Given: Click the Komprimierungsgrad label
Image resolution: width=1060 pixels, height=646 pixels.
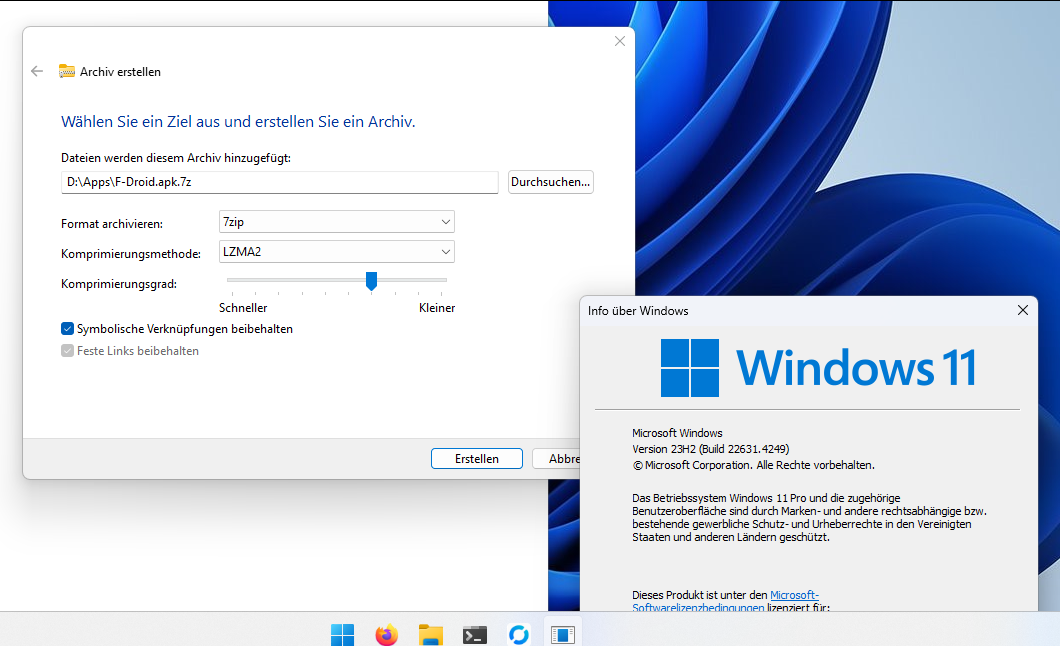Looking at the screenshot, I should point(119,284).
